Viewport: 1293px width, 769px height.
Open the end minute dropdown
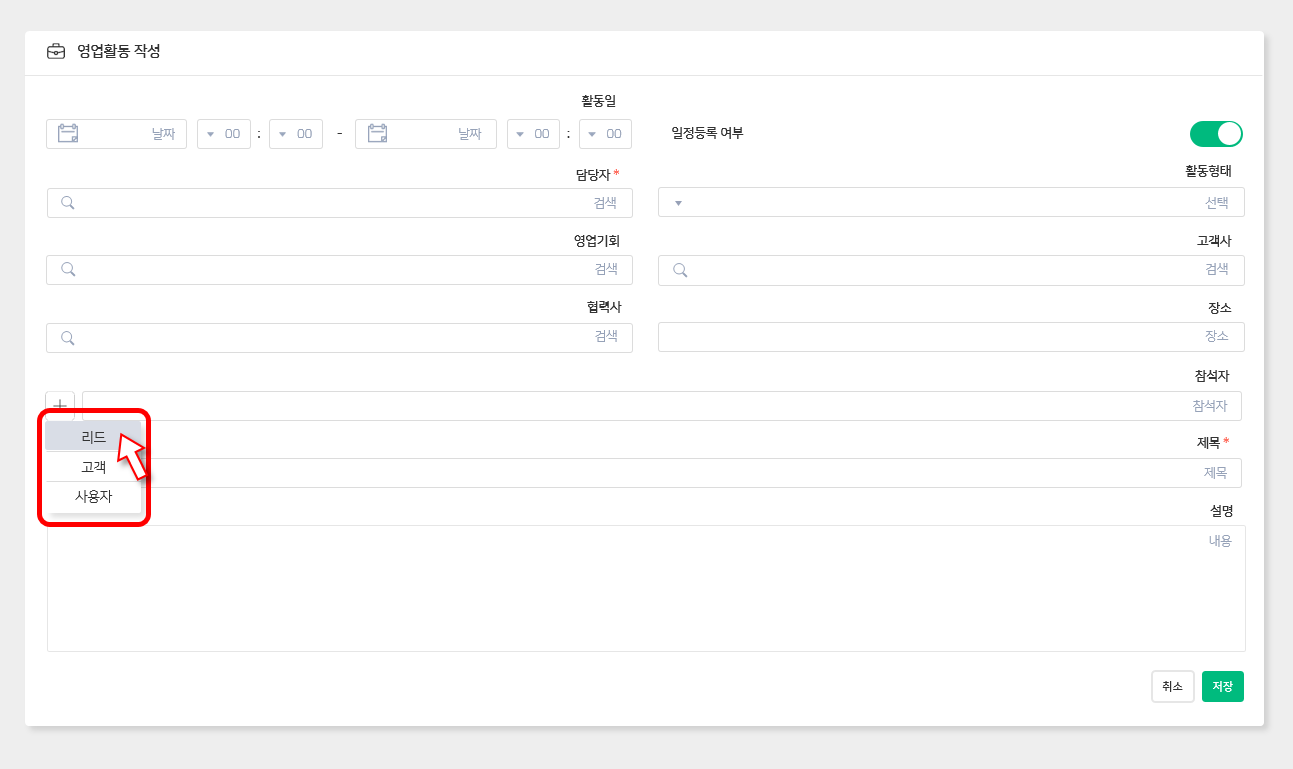[x=605, y=134]
